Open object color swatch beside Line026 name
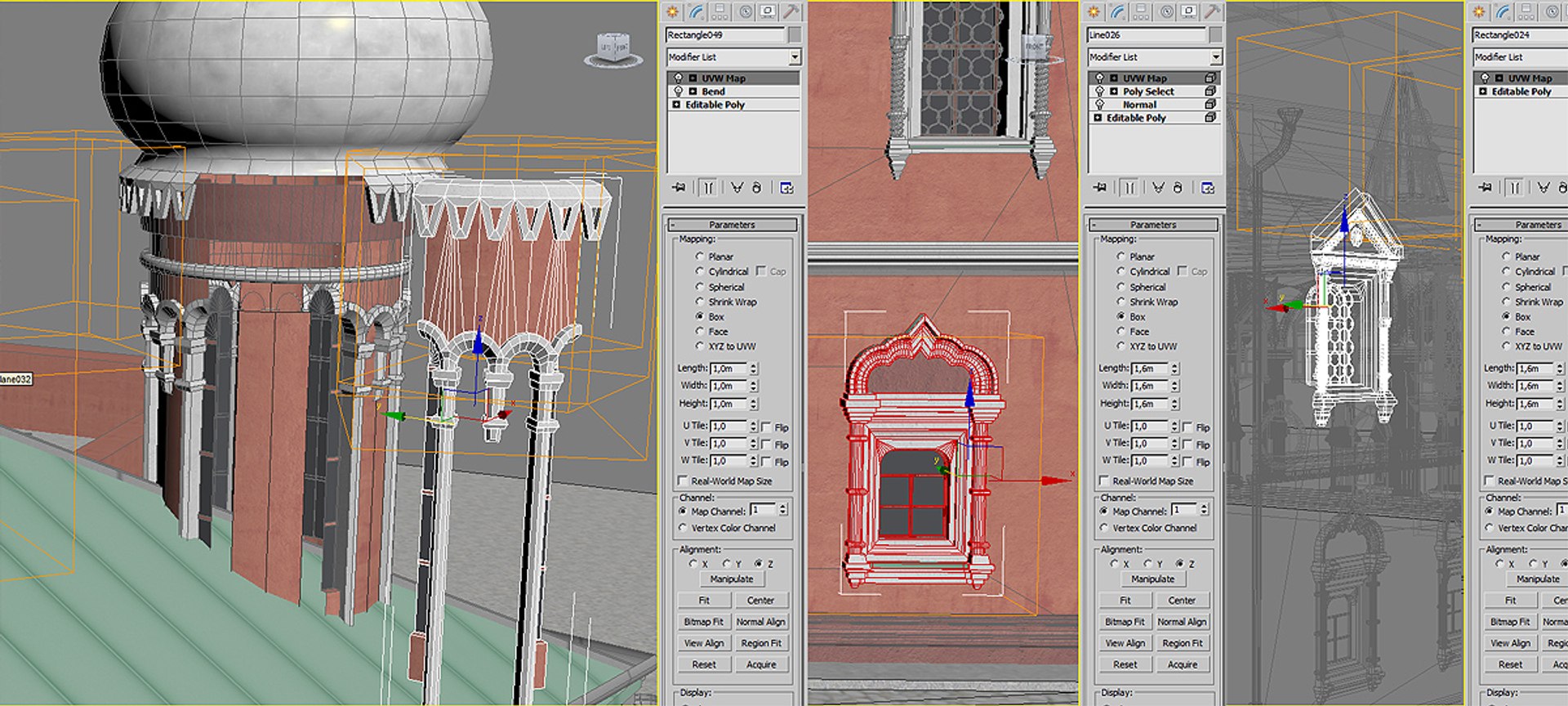The width and height of the screenshot is (1568, 706). (x=1216, y=34)
